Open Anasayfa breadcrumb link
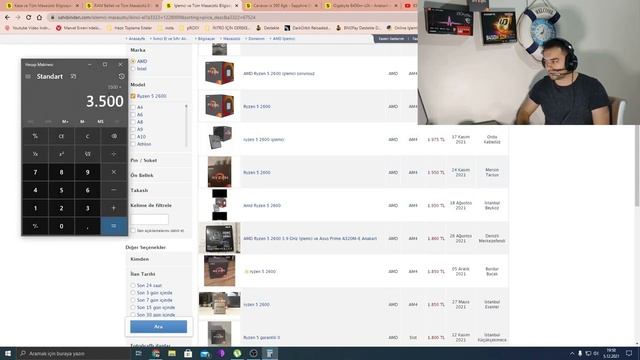The height and width of the screenshot is (360, 640). pyautogui.click(x=136, y=39)
